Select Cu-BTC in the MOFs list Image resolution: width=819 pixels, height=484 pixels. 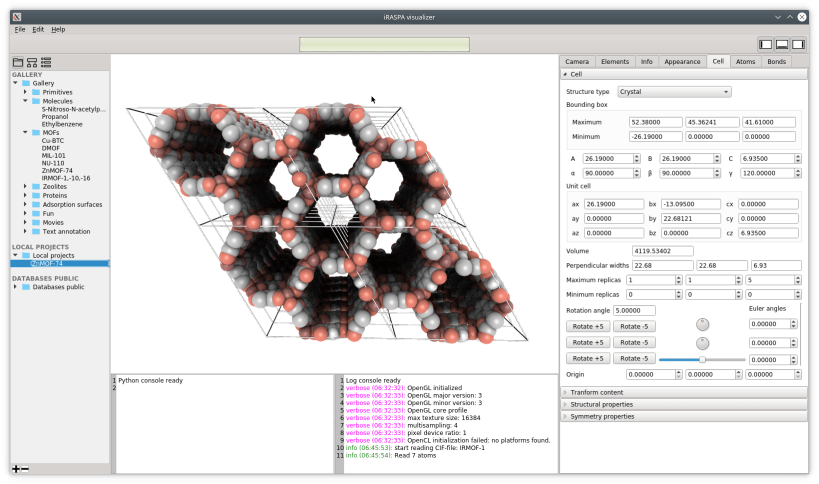point(53,140)
